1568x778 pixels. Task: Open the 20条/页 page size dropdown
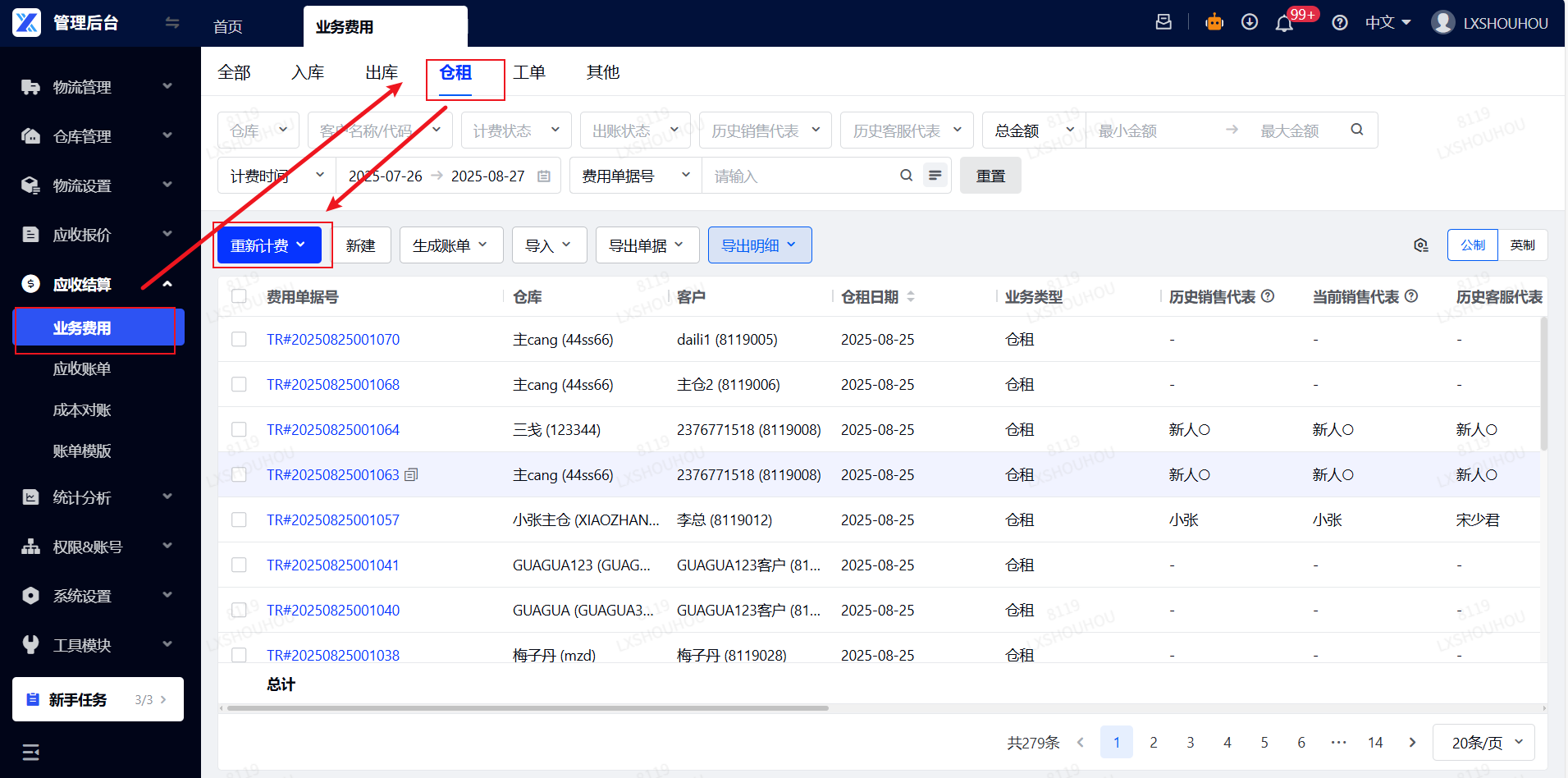(1484, 742)
